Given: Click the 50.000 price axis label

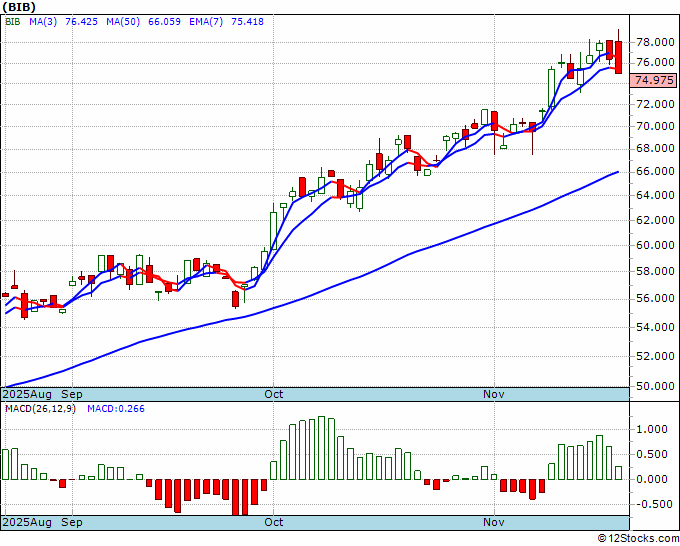Looking at the screenshot, I should 655,386.
